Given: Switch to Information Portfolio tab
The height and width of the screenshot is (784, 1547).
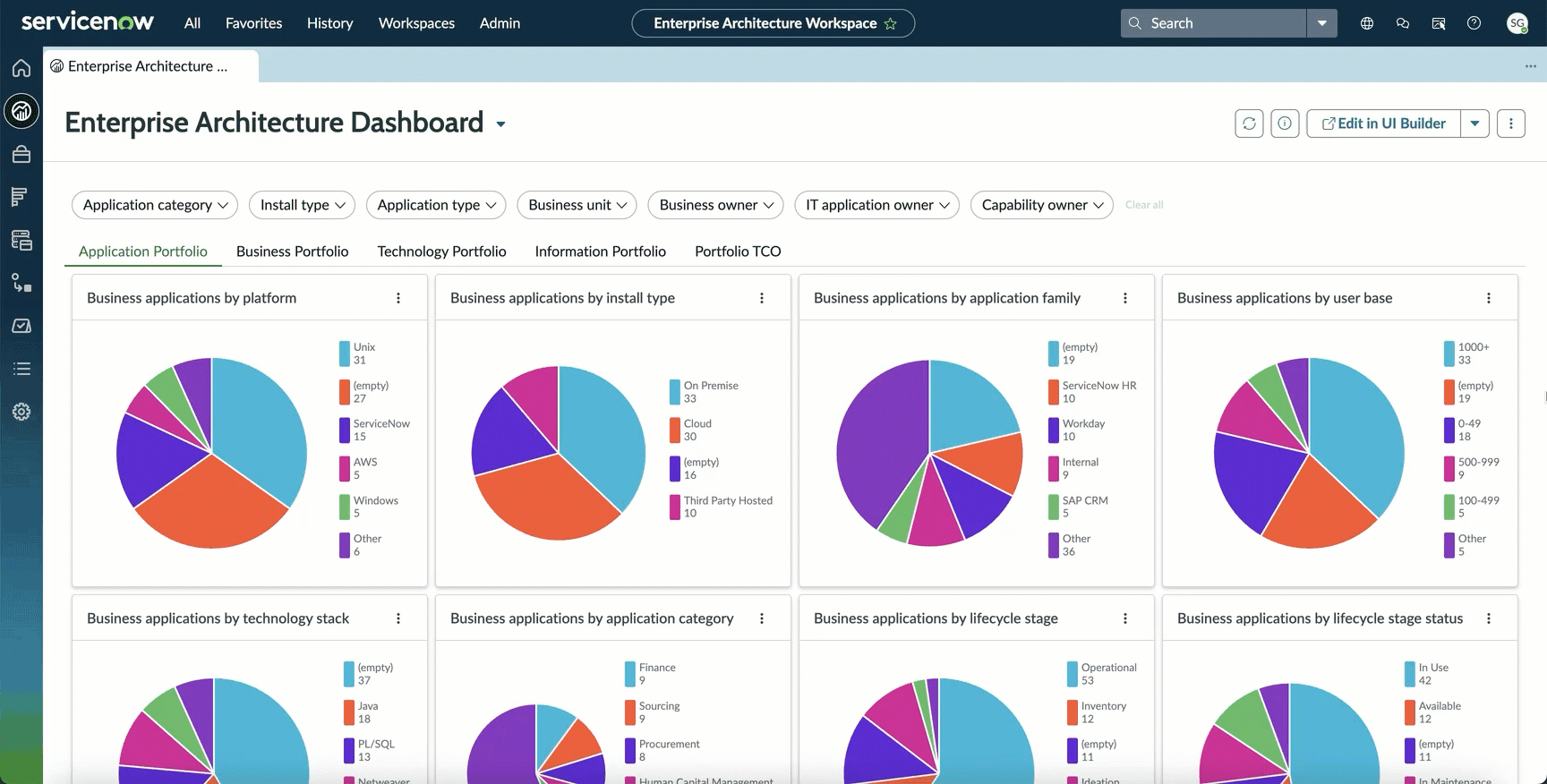Looking at the screenshot, I should pos(601,251).
